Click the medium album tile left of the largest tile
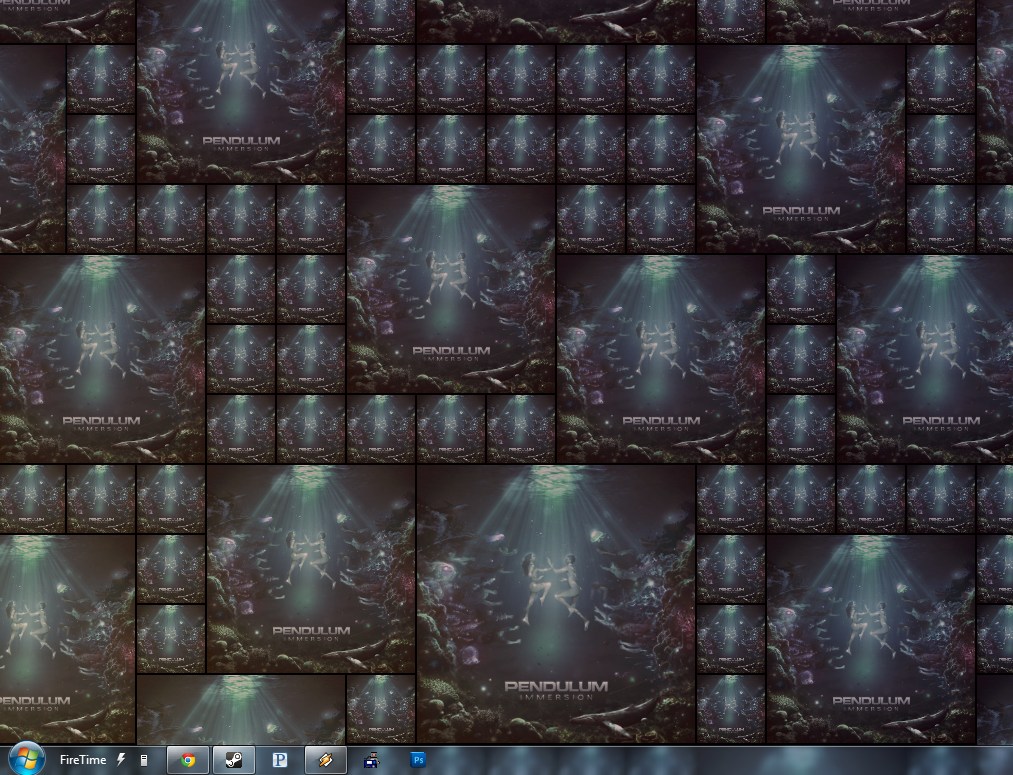The width and height of the screenshot is (1013, 775). point(310,569)
